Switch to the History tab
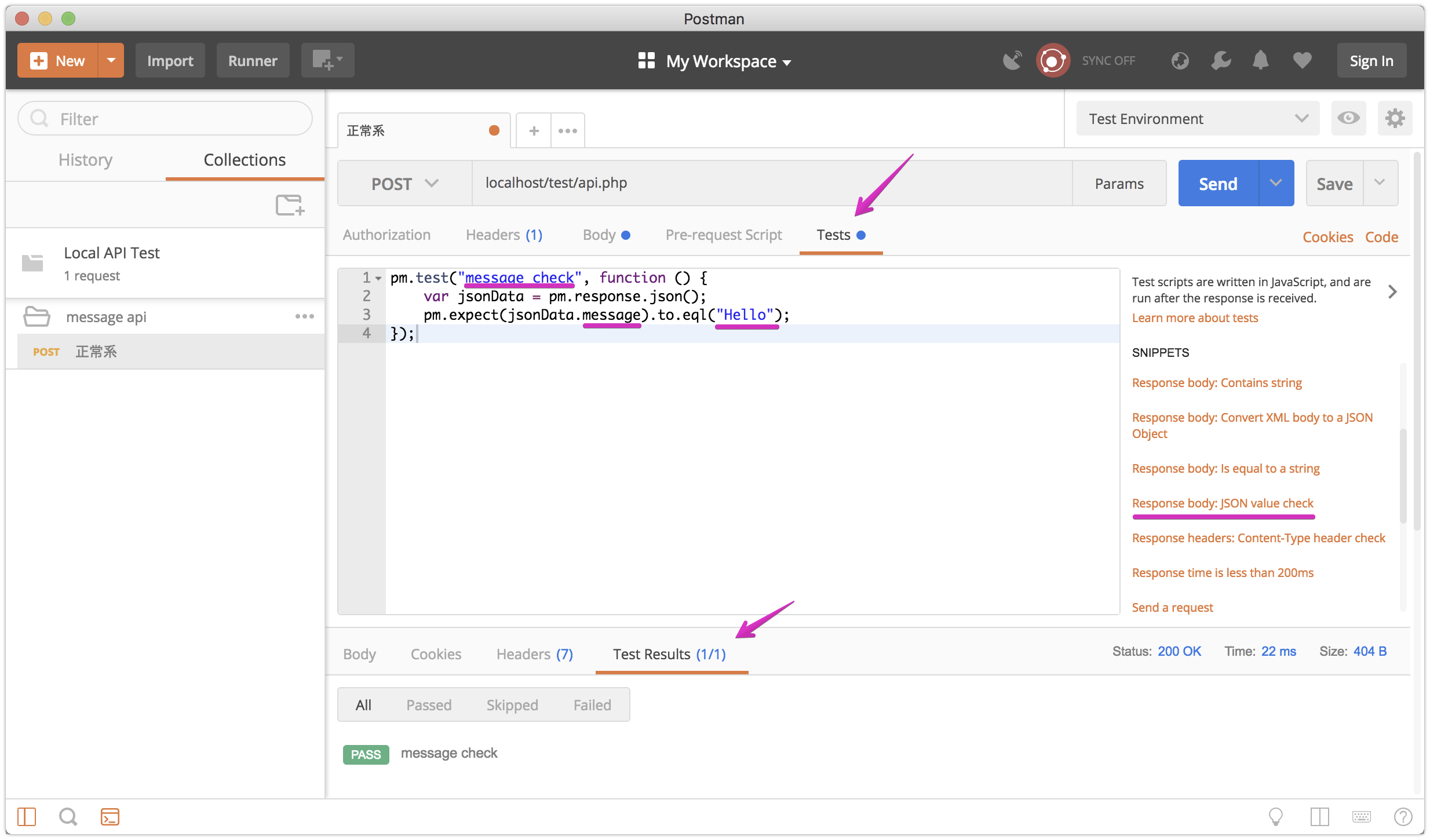 (86, 160)
